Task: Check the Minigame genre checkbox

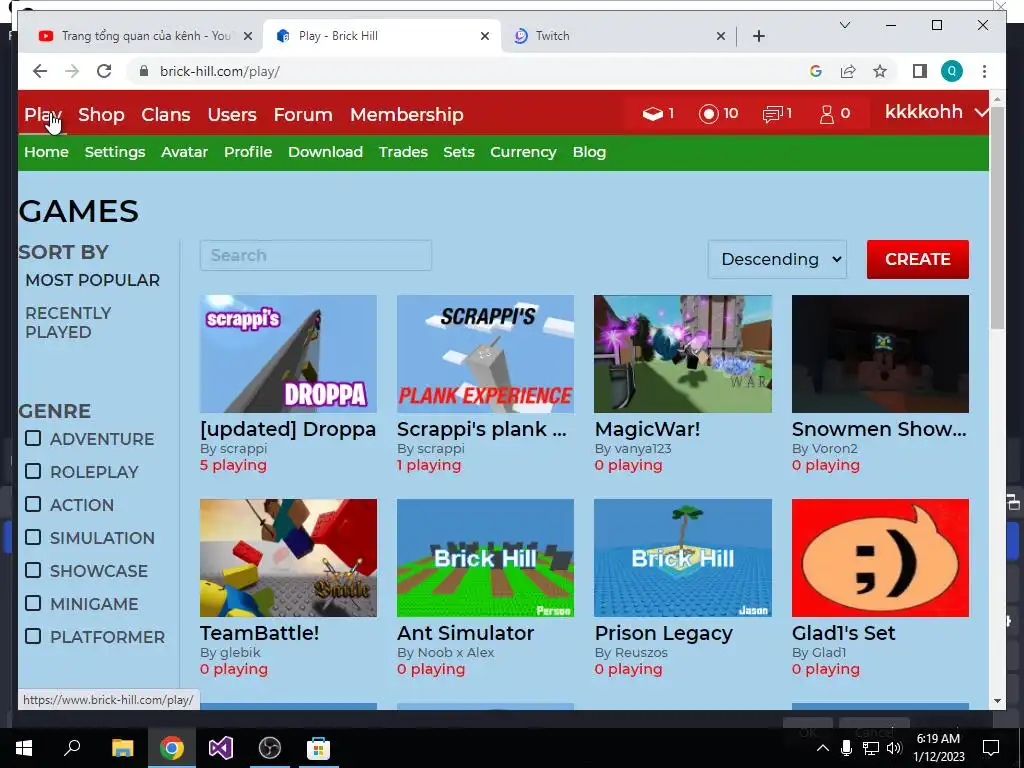Action: pos(33,603)
